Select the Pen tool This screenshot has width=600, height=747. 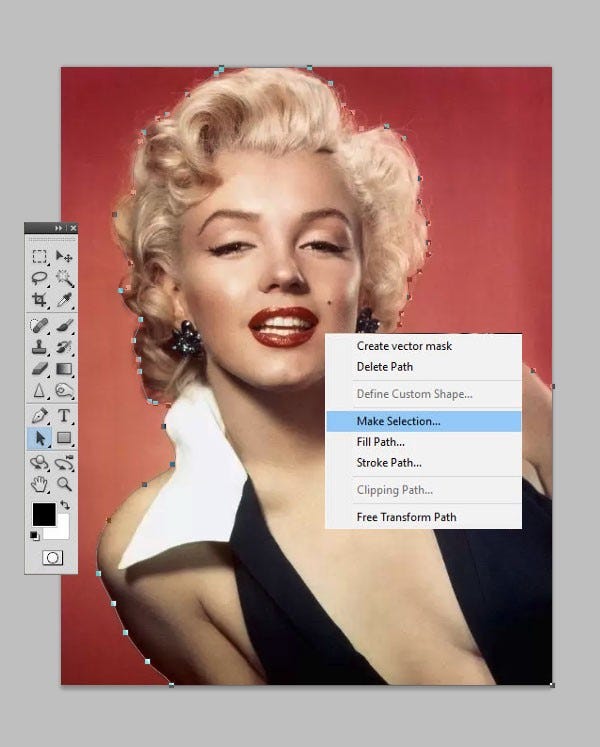[39, 415]
